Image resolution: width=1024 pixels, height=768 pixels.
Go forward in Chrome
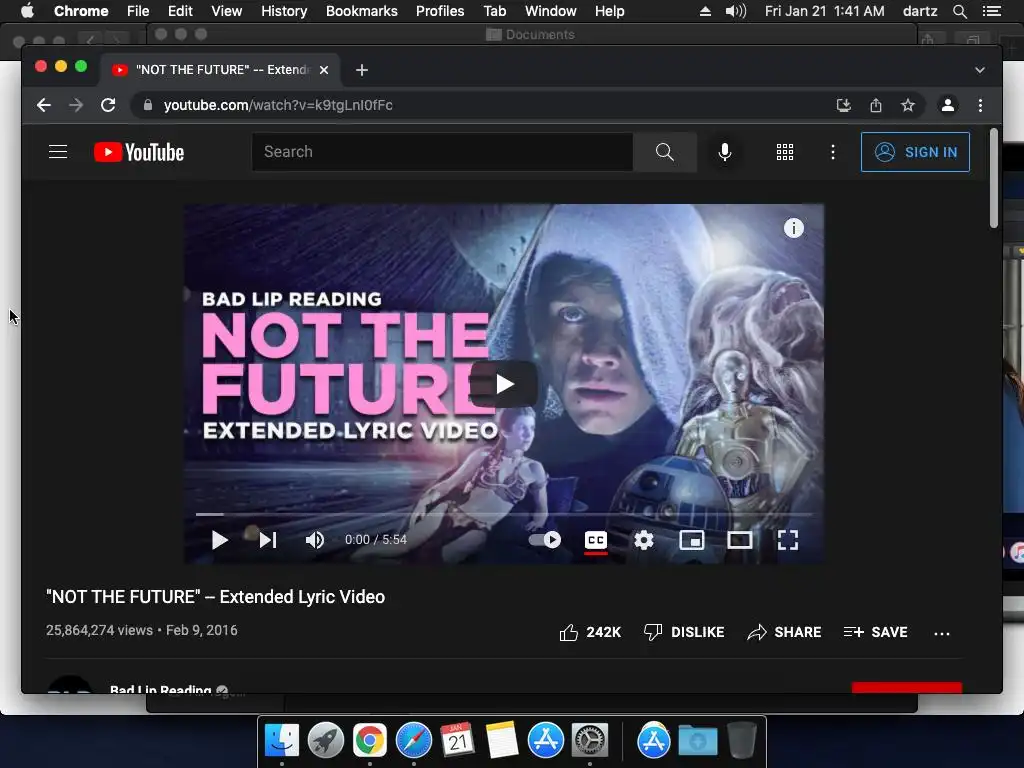click(x=76, y=105)
